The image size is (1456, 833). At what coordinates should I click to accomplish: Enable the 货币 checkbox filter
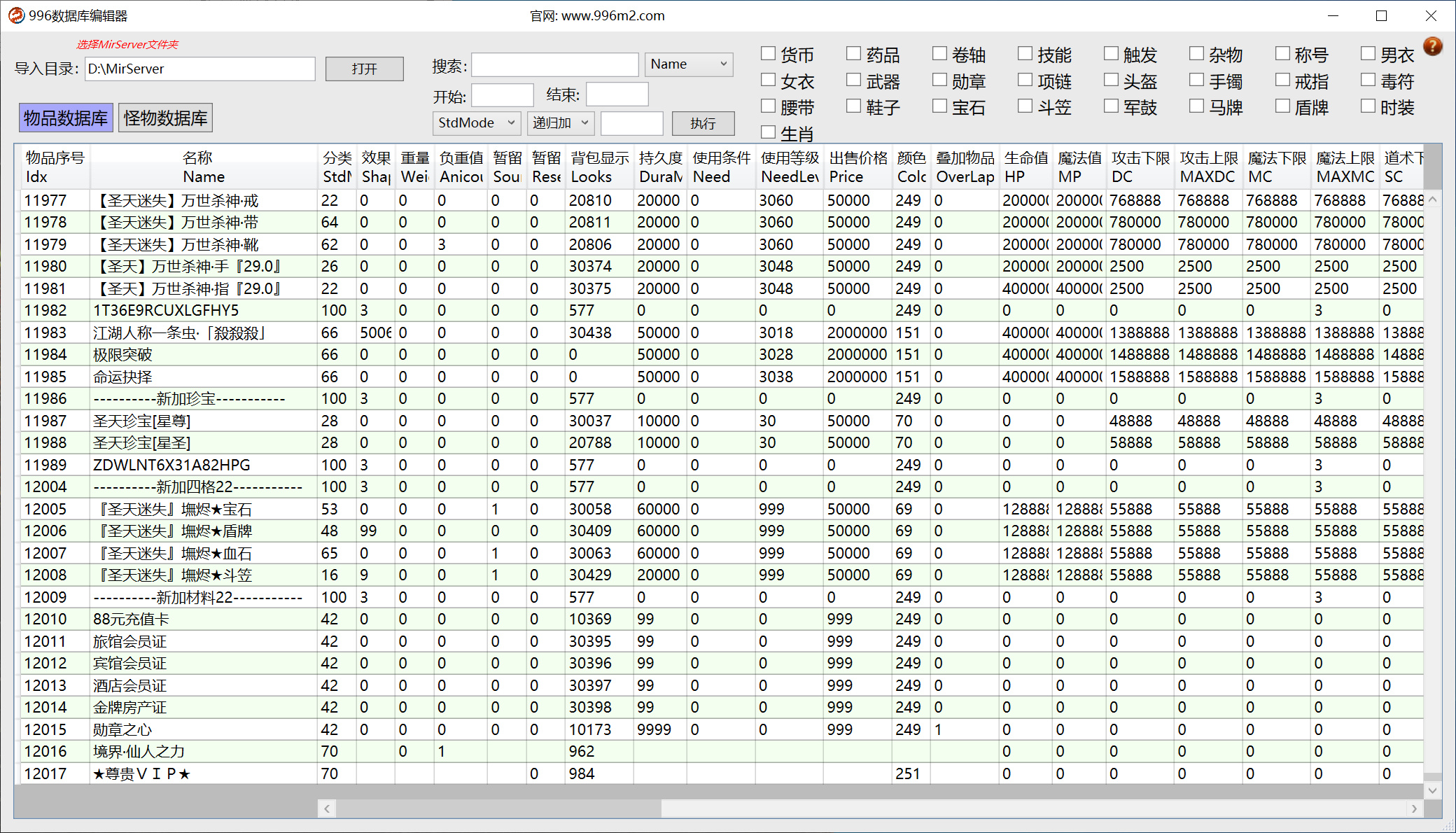pyautogui.click(x=769, y=53)
